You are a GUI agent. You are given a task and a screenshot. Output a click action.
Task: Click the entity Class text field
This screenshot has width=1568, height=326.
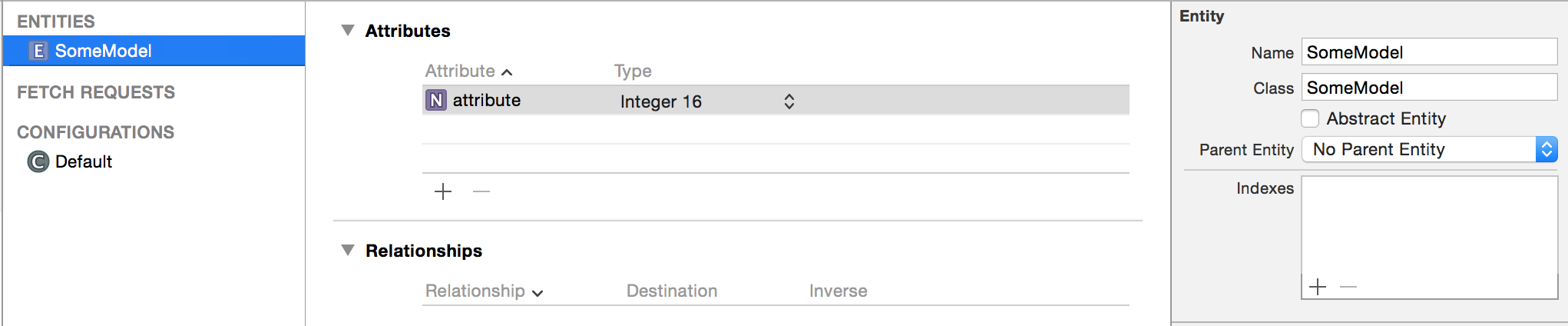[x=1429, y=88]
